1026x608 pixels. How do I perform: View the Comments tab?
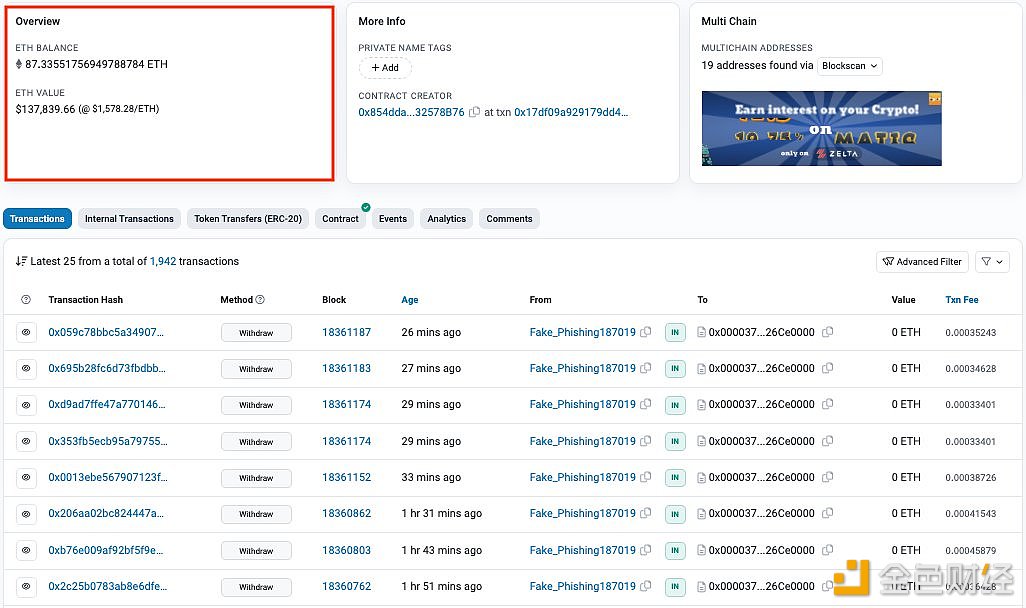click(x=509, y=219)
